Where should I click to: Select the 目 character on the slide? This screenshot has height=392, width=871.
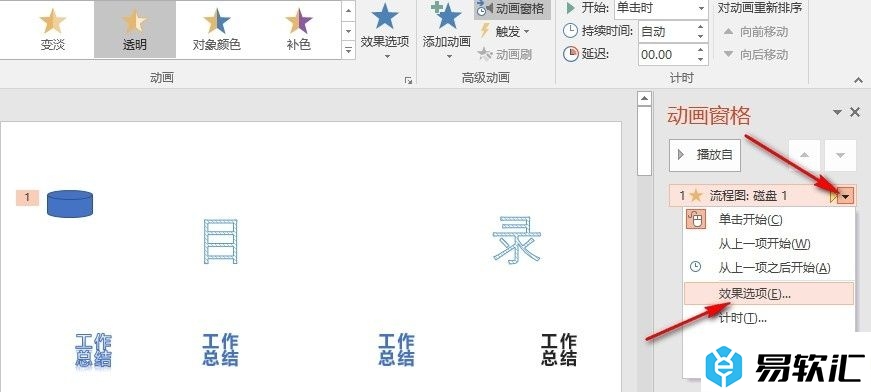[x=221, y=242]
